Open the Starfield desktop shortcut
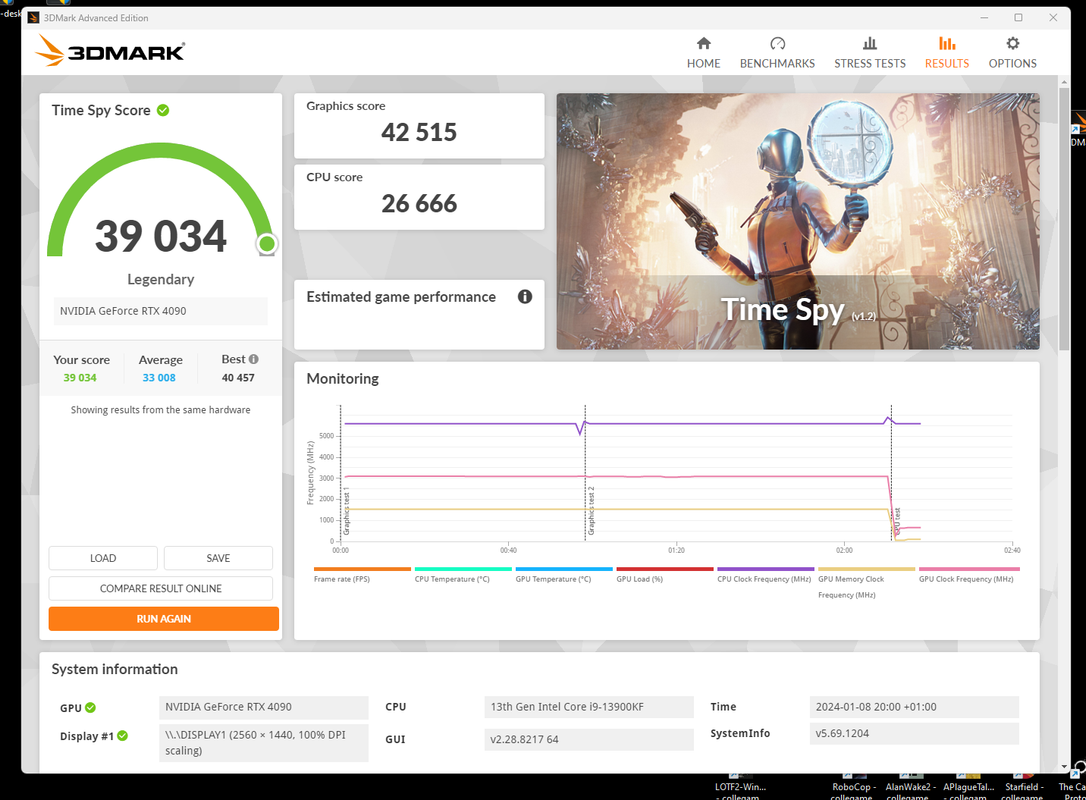Image resolution: width=1086 pixels, height=800 pixels. point(1023,787)
